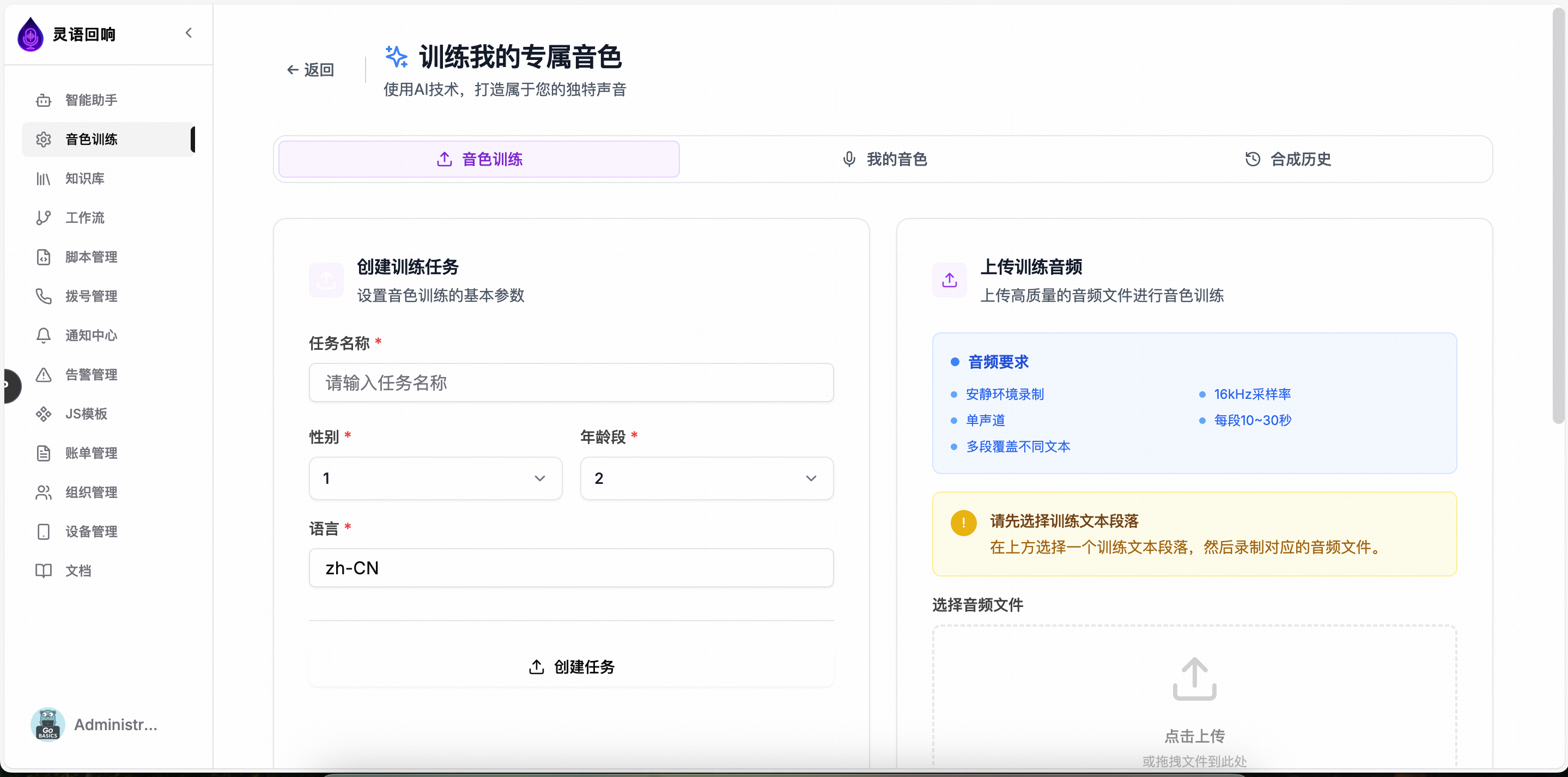The width and height of the screenshot is (1568, 777).
Task: Click the 智能助手 robot icon
Action: [43, 100]
